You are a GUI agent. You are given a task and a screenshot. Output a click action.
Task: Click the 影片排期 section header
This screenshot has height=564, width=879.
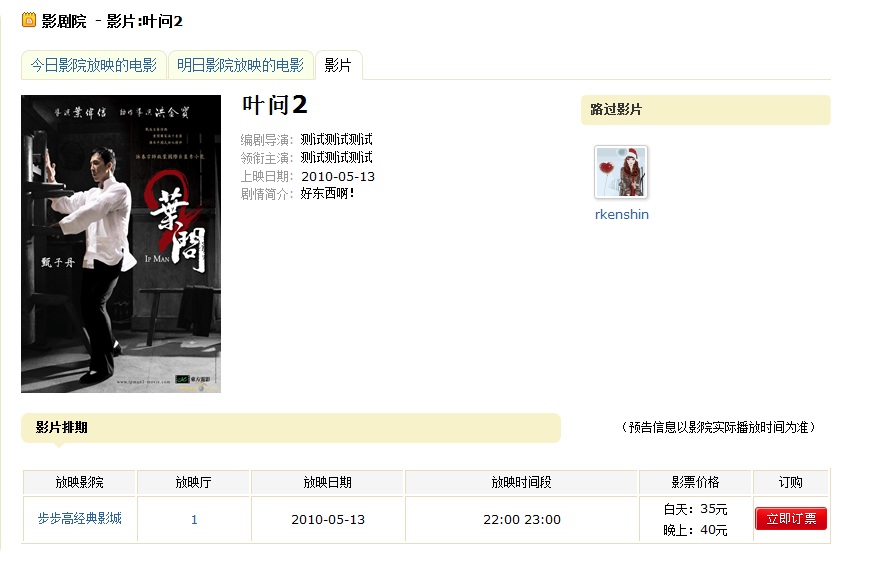pos(291,428)
